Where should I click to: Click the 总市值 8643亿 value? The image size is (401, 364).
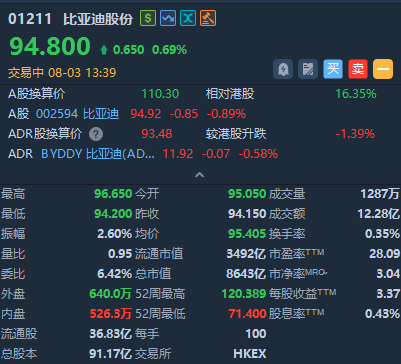(246, 274)
